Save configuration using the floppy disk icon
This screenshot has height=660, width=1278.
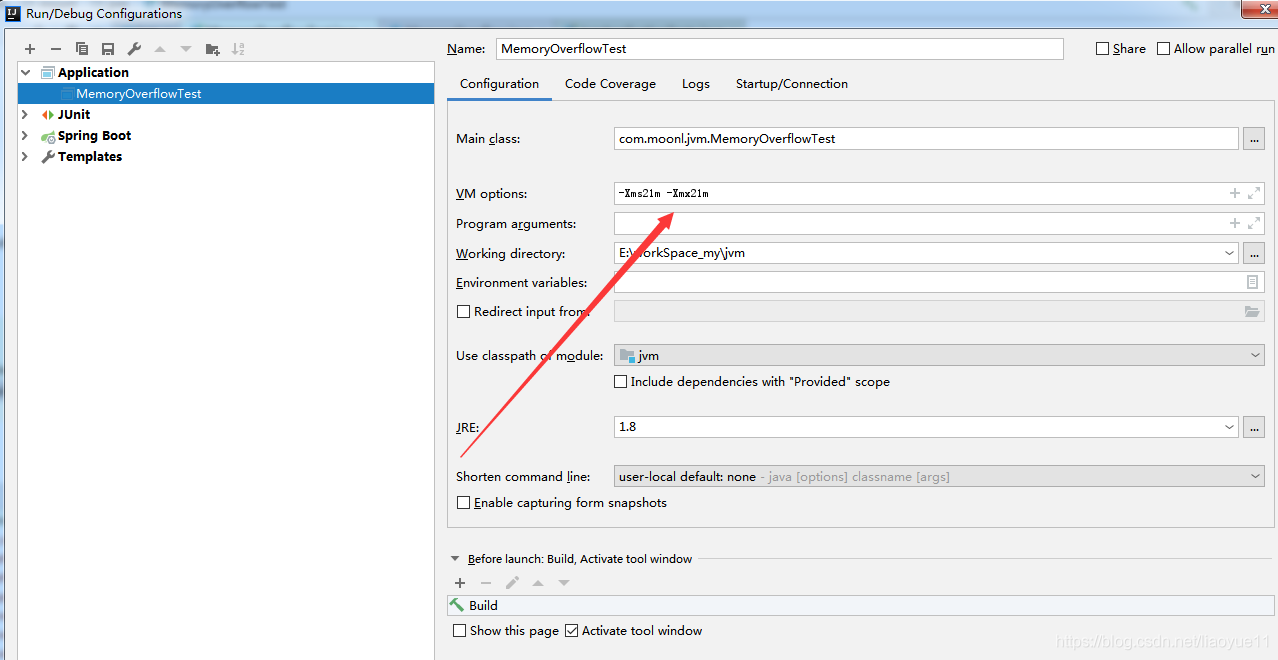[108, 49]
